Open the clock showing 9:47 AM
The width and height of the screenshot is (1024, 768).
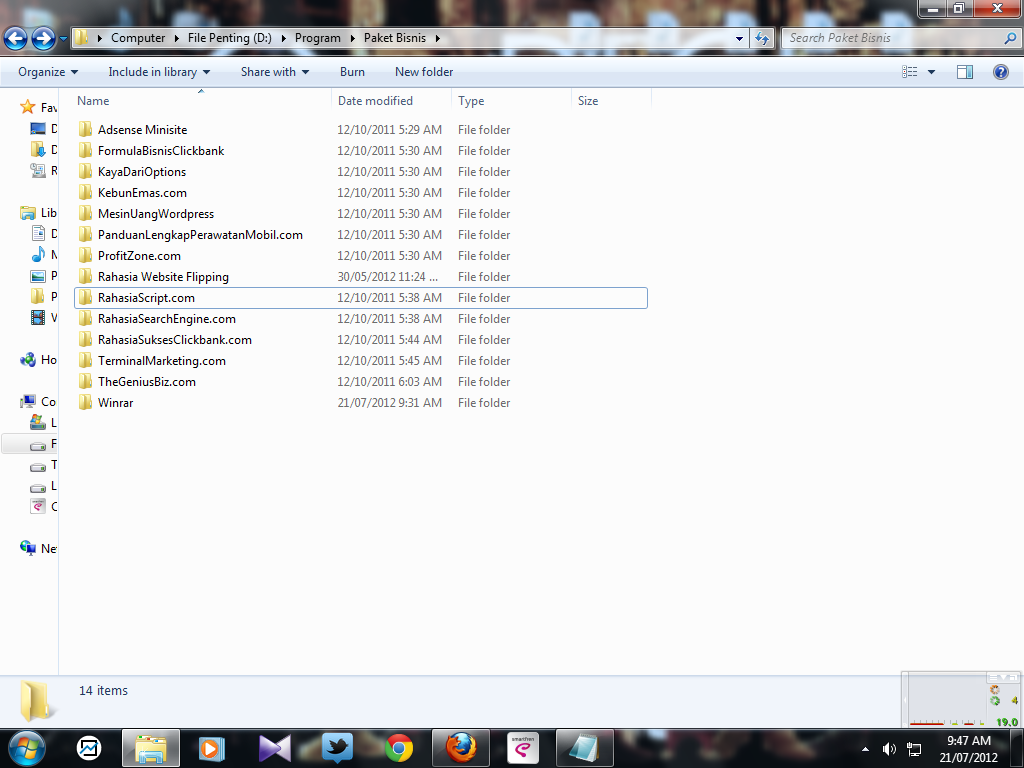(x=968, y=749)
